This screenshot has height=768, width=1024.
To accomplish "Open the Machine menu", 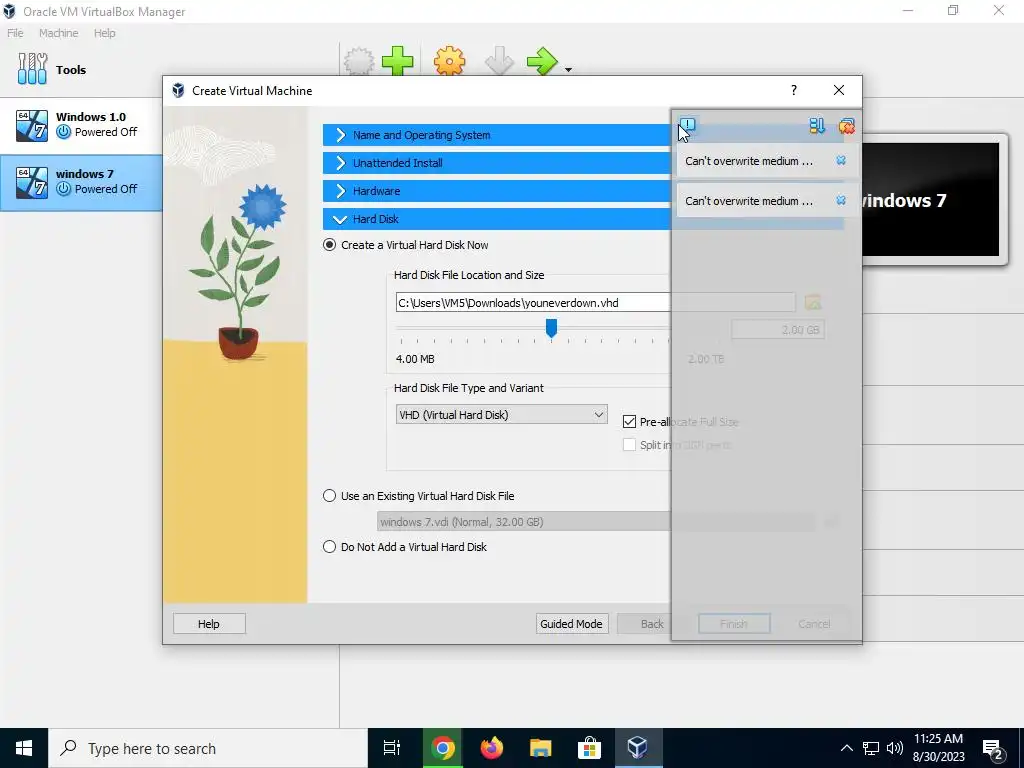I will point(58,33).
